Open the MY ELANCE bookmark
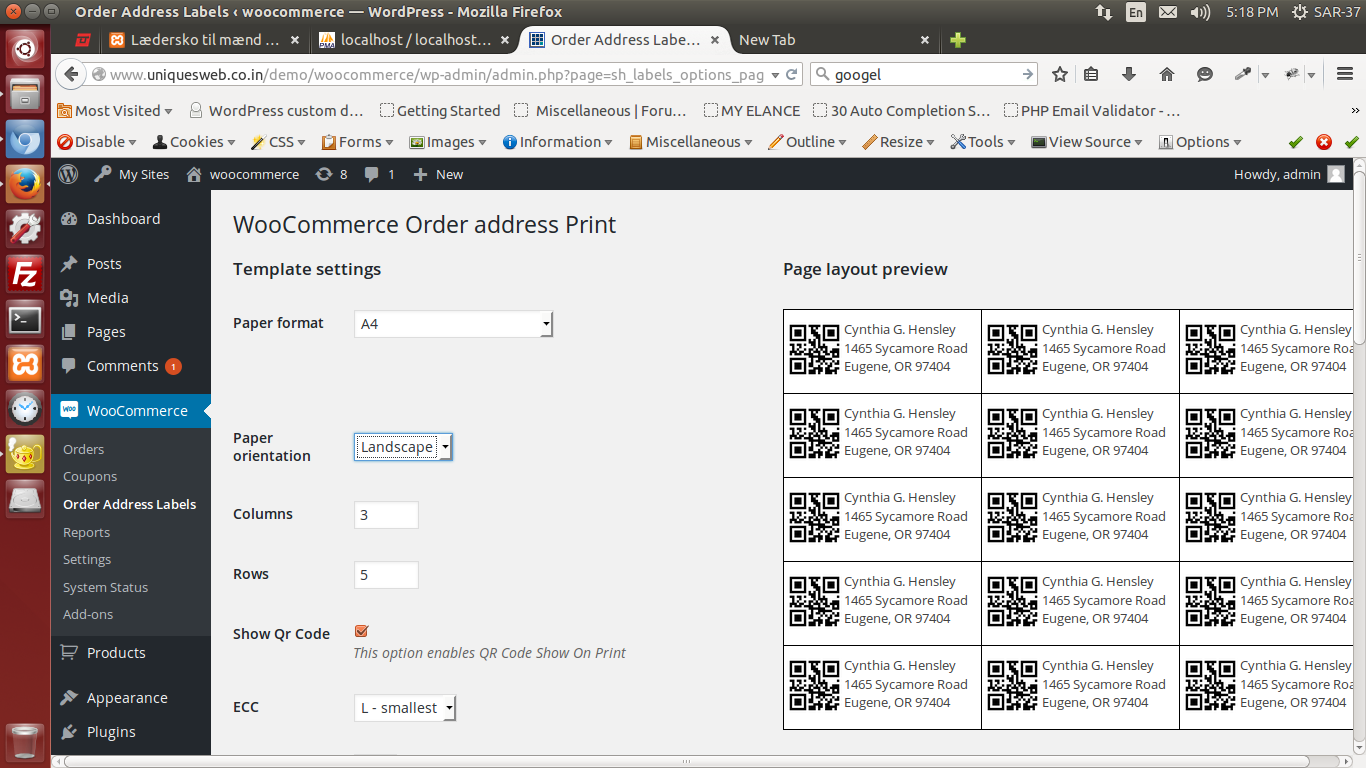This screenshot has width=1366, height=768. click(752, 111)
